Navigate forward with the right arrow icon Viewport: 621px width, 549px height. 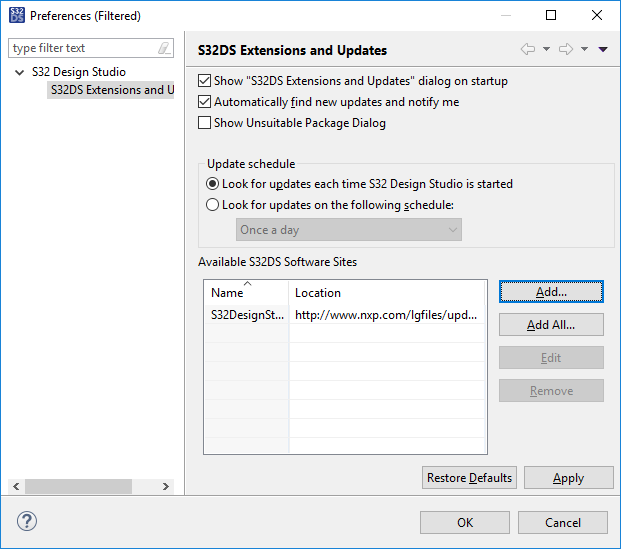pyautogui.click(x=566, y=49)
